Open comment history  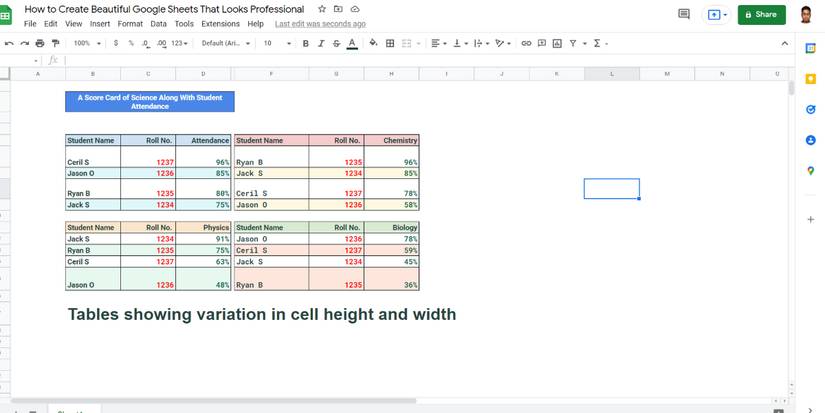pos(684,14)
